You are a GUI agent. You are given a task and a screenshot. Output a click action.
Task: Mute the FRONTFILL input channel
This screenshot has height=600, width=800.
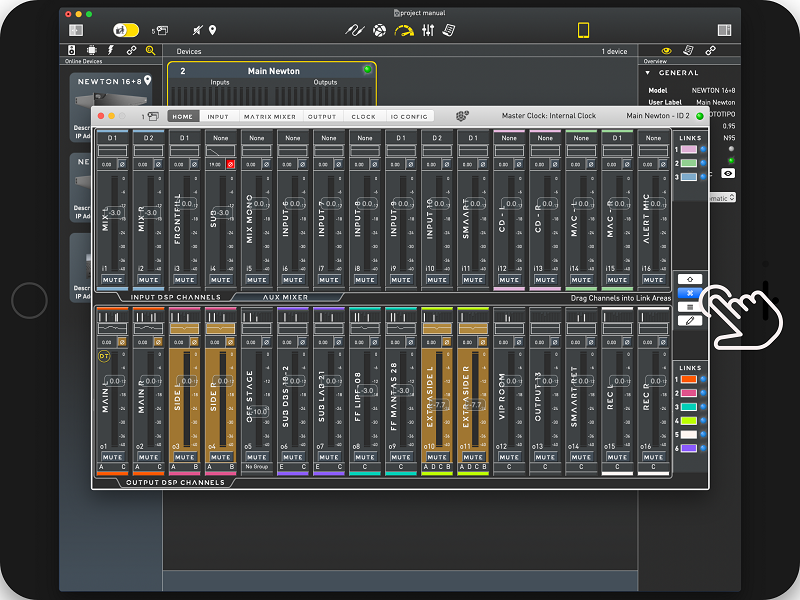tap(184, 280)
